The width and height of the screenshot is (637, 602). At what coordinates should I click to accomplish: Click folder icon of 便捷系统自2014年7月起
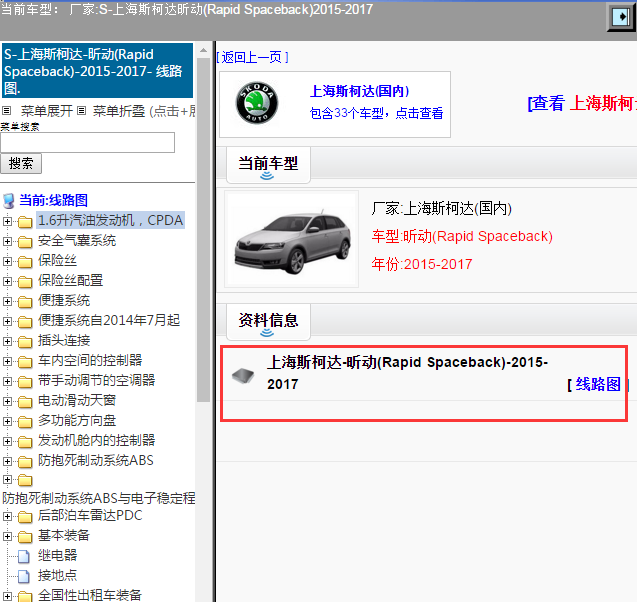25,321
